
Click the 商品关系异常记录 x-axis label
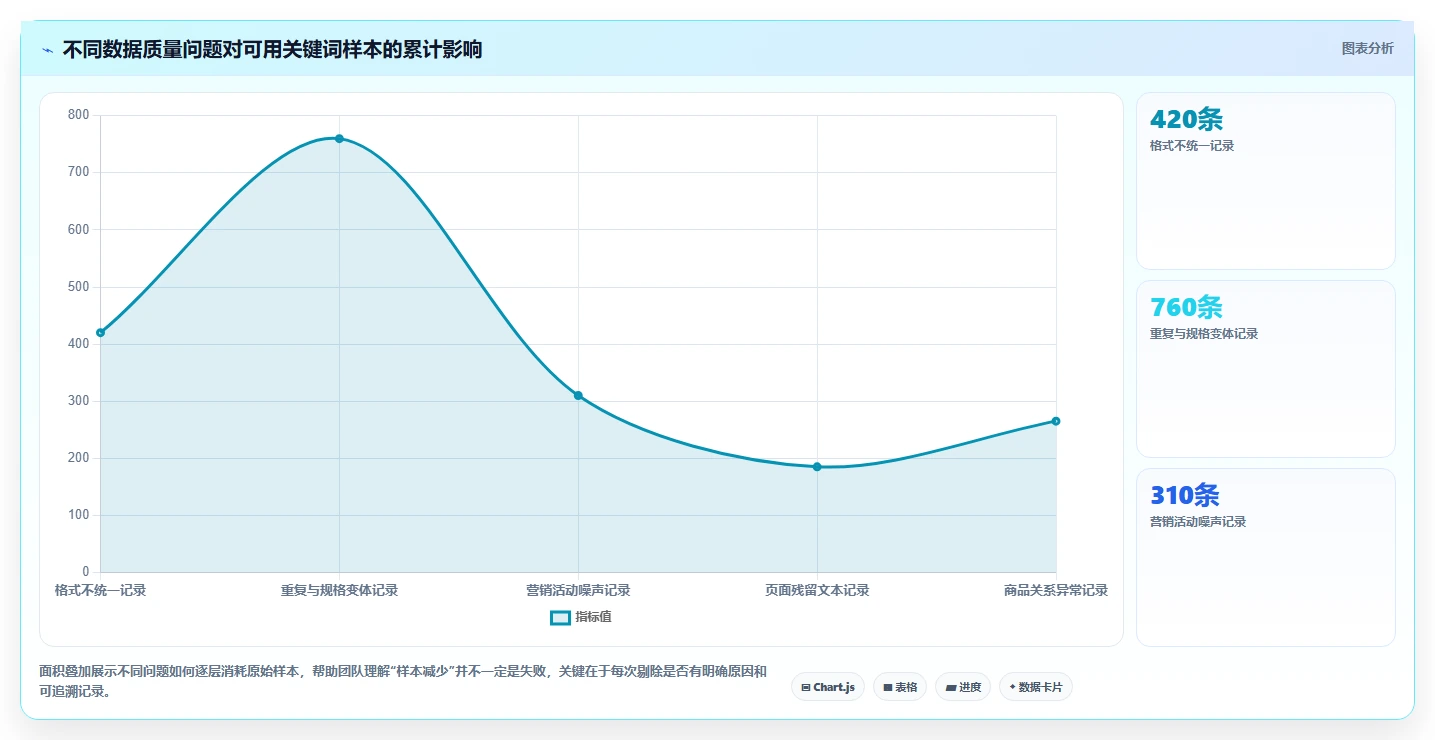(x=1056, y=590)
